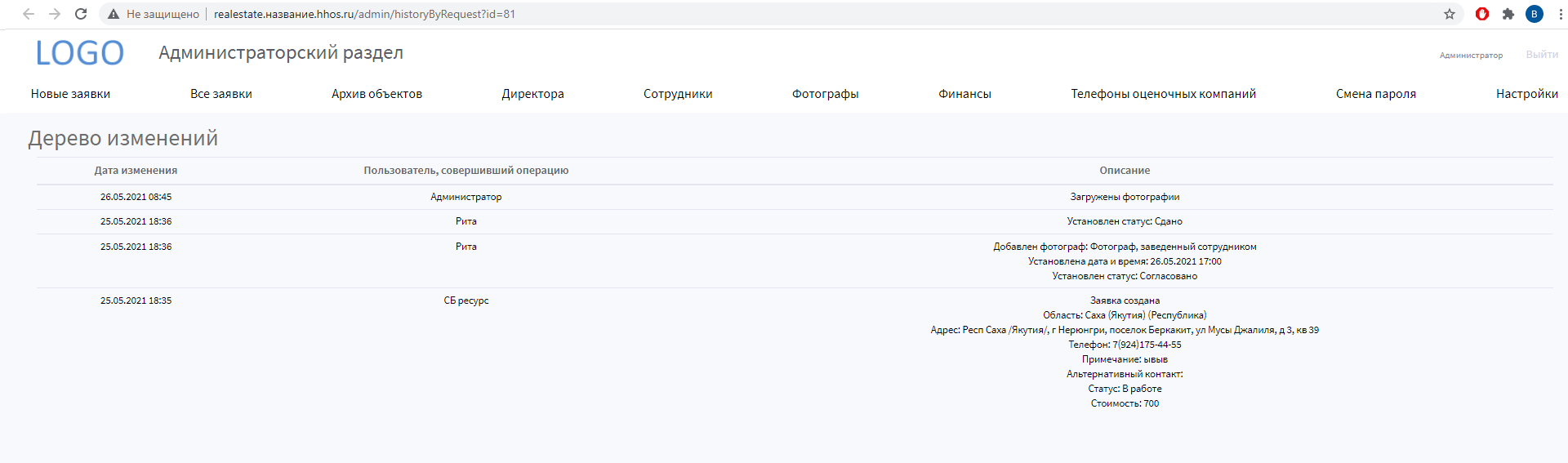
Task: Click the Примечание: ывыв line
Action: point(1125,359)
